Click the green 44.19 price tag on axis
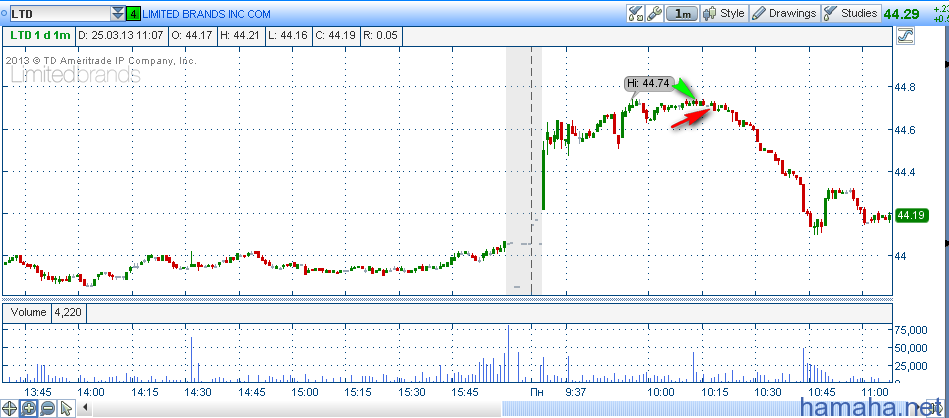 (x=912, y=215)
